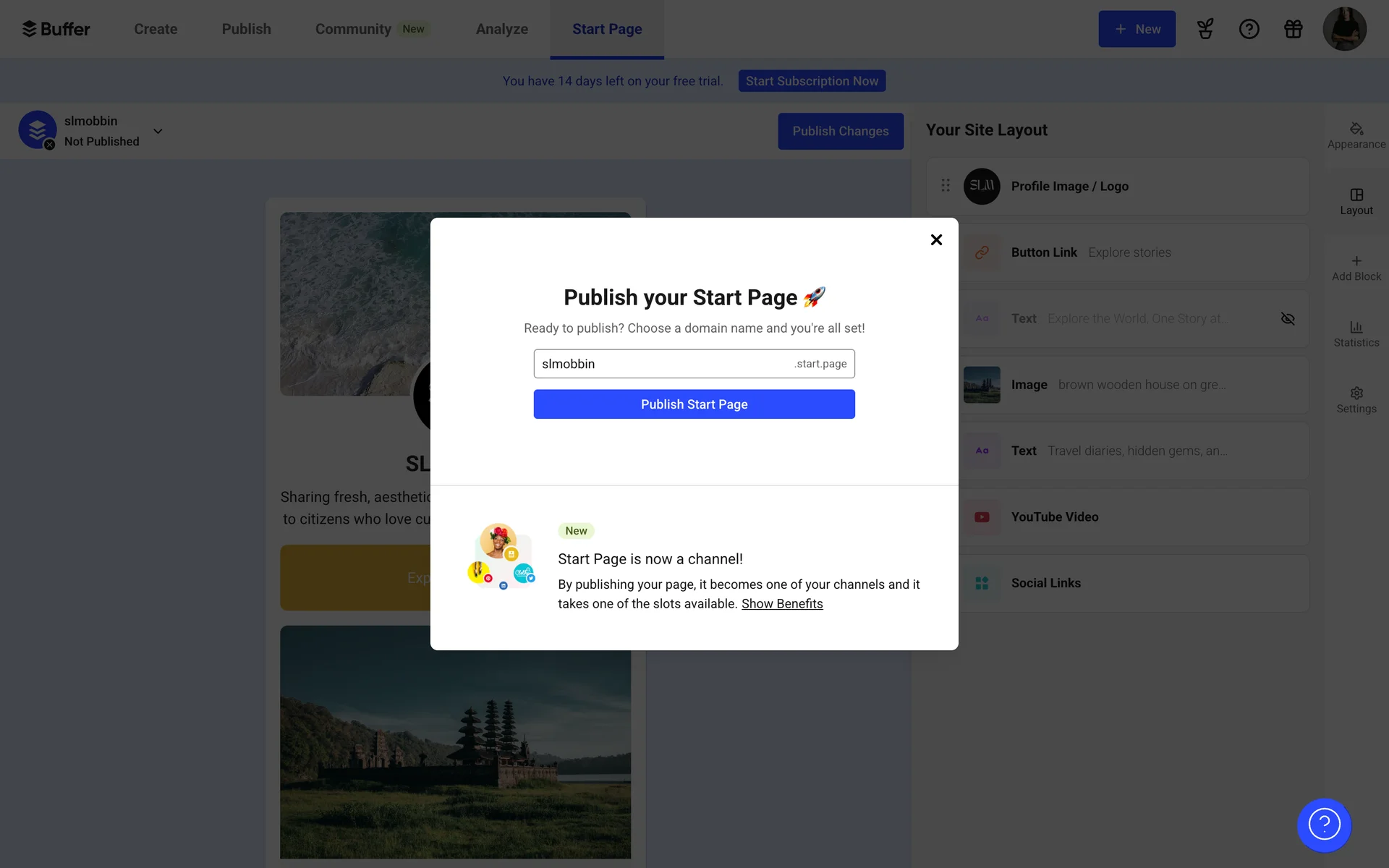The width and height of the screenshot is (1389, 868).
Task: Switch to the Analyze tab
Action: point(501,29)
